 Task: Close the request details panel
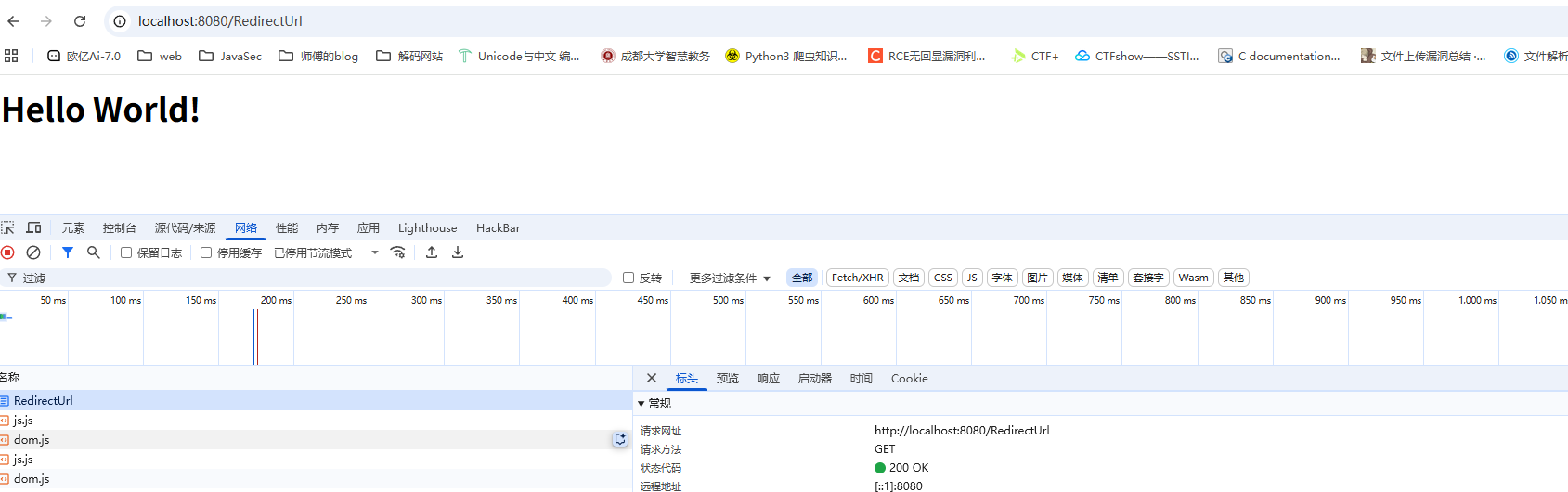[x=652, y=378]
